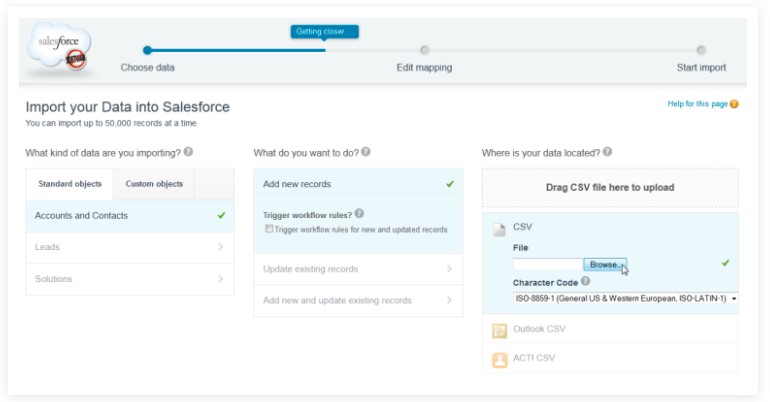Click Start import progress step dot
The height and width of the screenshot is (402, 770).
pos(701,50)
